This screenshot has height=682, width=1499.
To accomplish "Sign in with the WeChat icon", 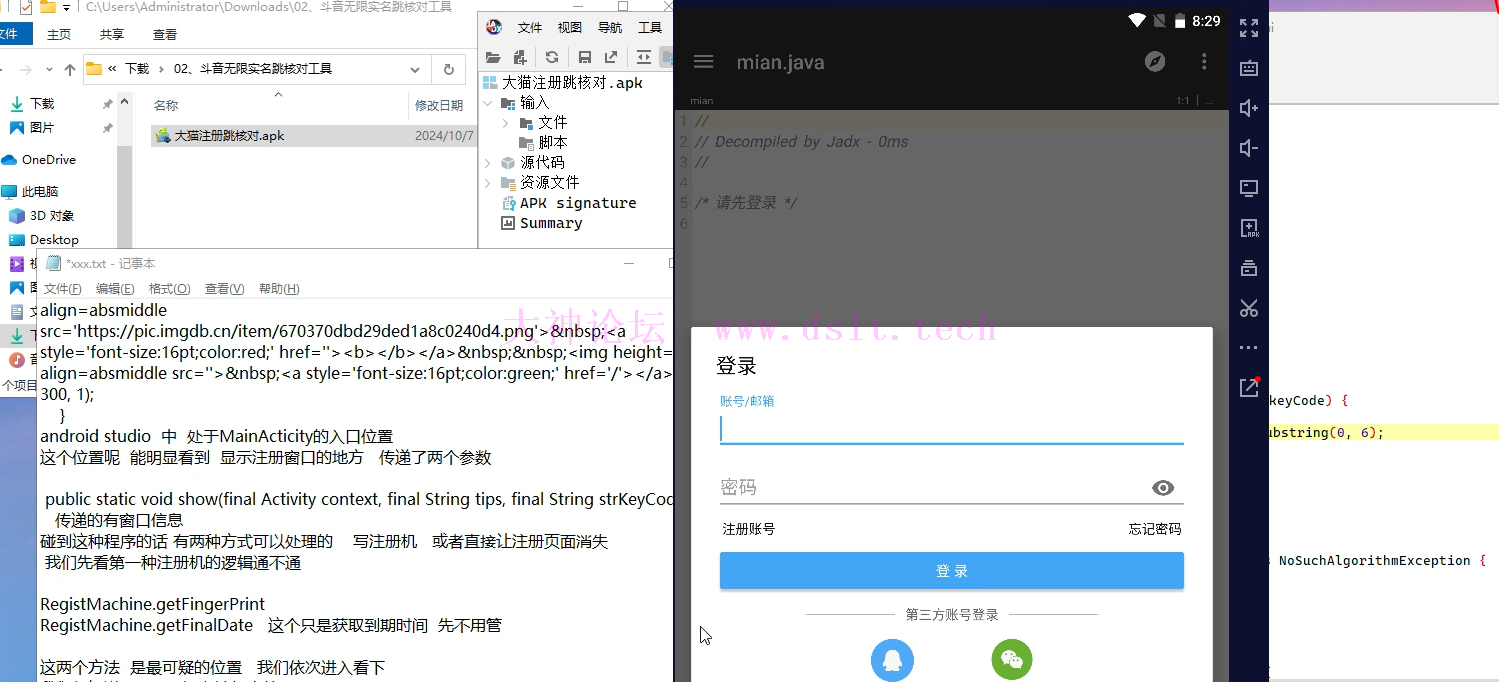I will click(x=1012, y=660).
